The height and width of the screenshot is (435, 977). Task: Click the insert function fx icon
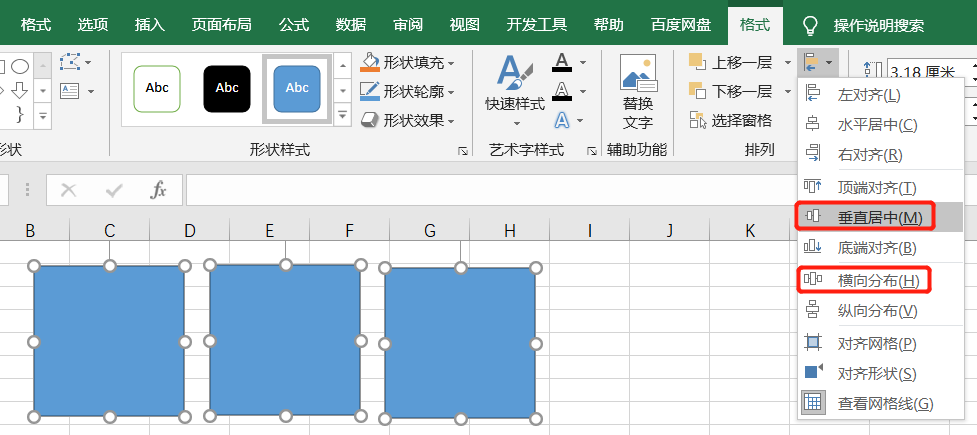(x=158, y=190)
